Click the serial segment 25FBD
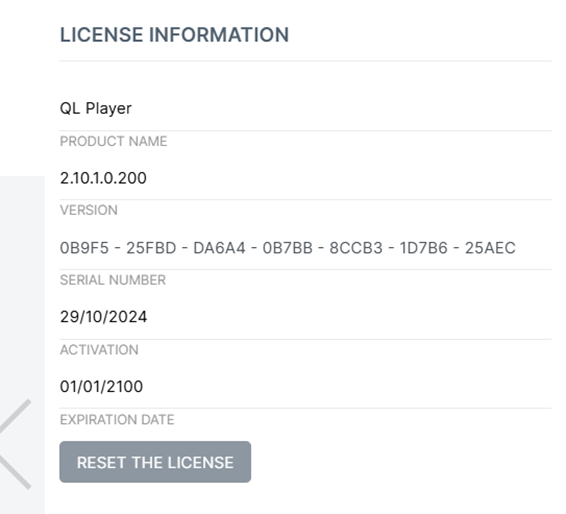The width and height of the screenshot is (566, 514). [x=151, y=248]
